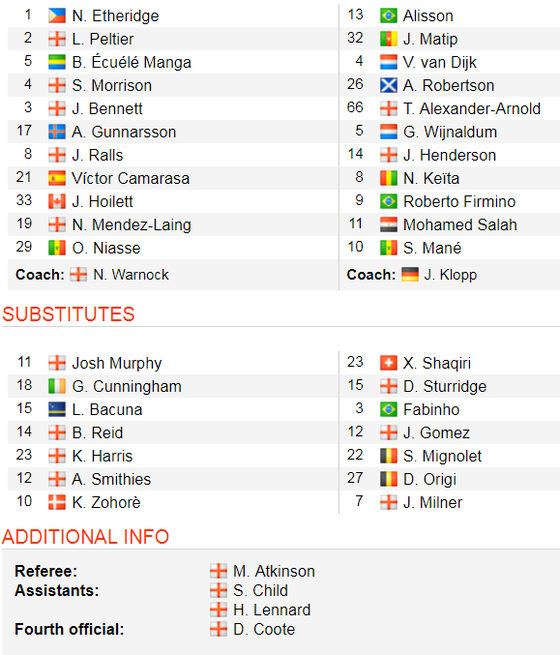Click the Egypt flag beside Mohamed Salah
This screenshot has width=560, height=655.
[x=388, y=225]
